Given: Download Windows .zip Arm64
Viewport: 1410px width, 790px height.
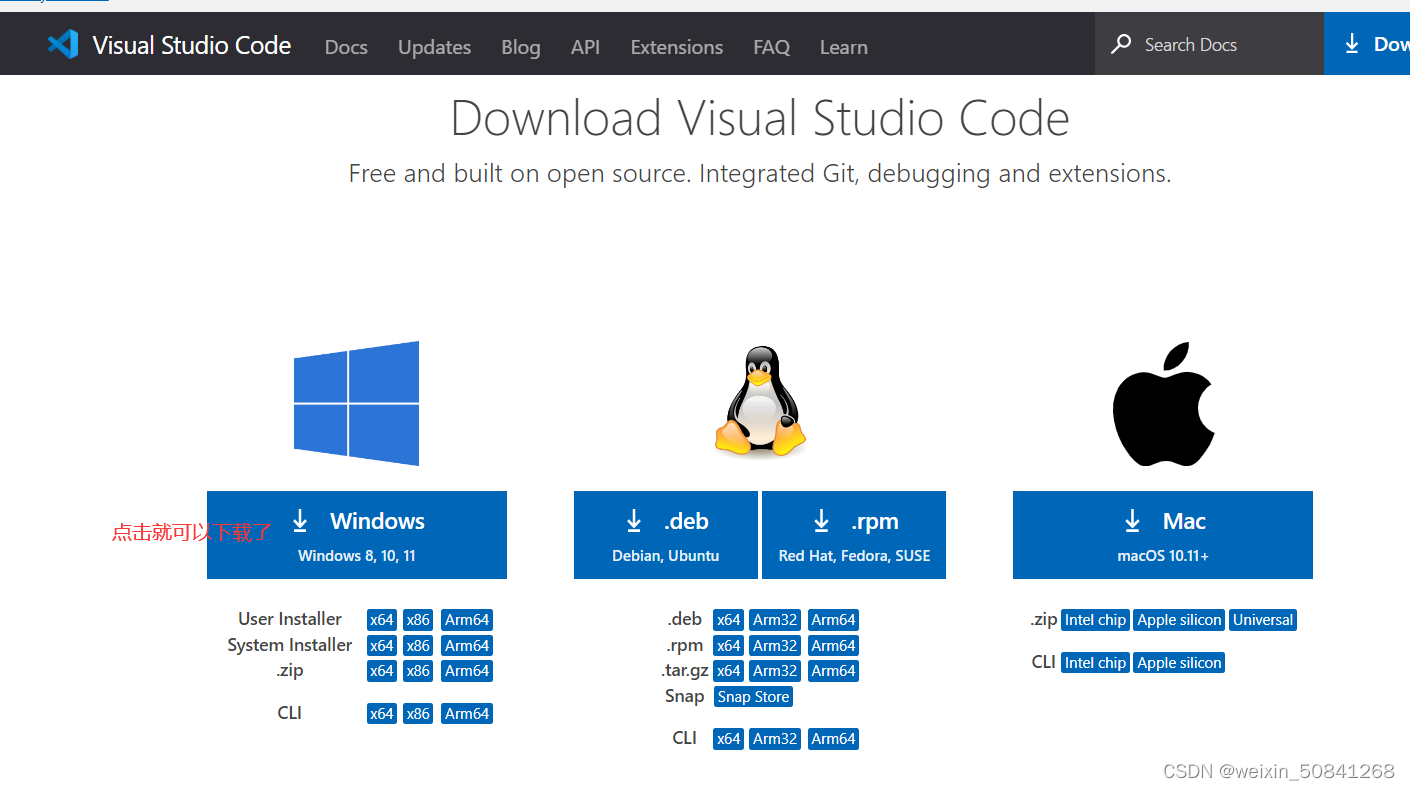Looking at the screenshot, I should [467, 671].
